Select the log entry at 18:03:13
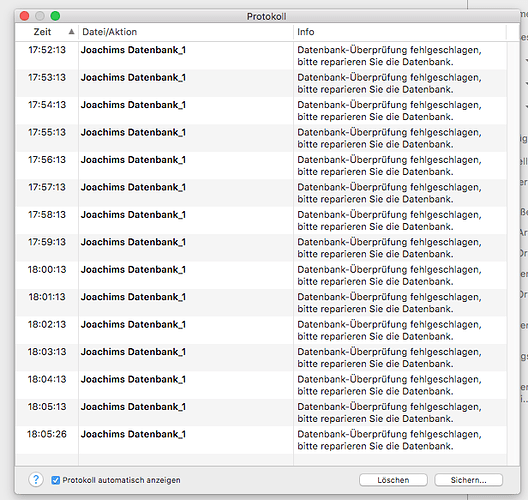528x500 pixels. [x=261, y=358]
